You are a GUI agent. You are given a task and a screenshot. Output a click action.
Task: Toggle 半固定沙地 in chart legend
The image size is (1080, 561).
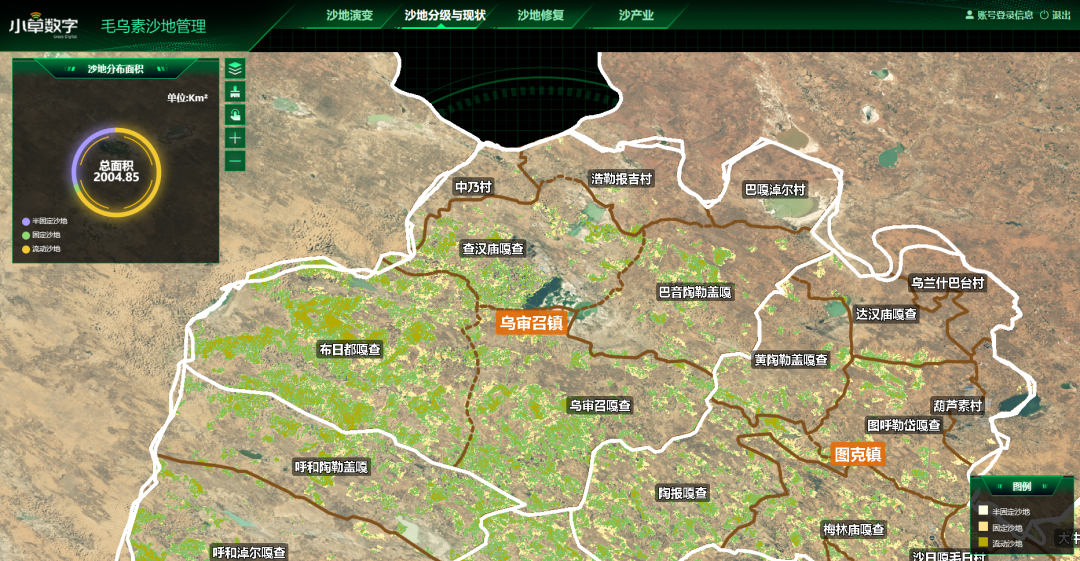pyautogui.click(x=45, y=221)
